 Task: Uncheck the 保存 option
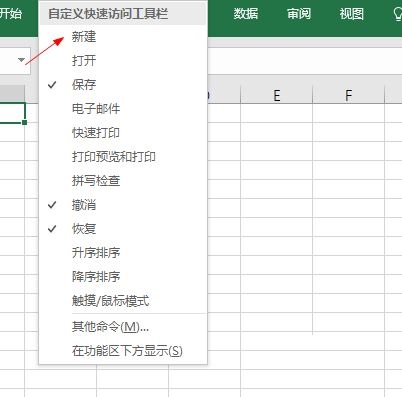pos(123,85)
